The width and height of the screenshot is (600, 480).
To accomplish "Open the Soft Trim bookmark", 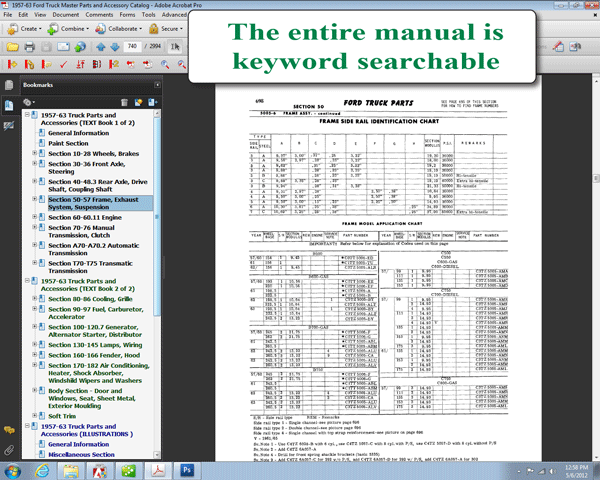I will (x=62, y=416).
